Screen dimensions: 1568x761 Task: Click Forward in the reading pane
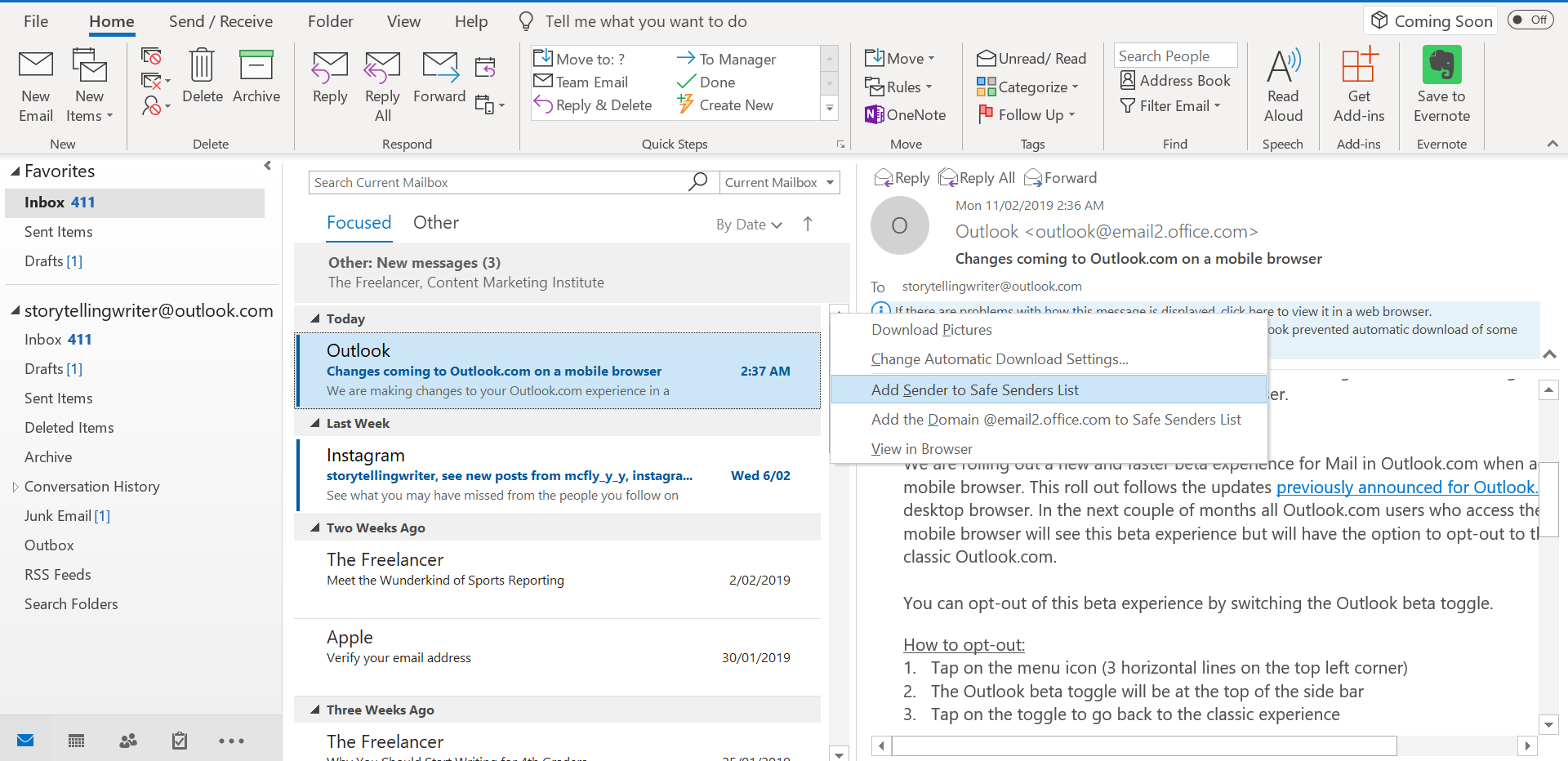[1060, 178]
